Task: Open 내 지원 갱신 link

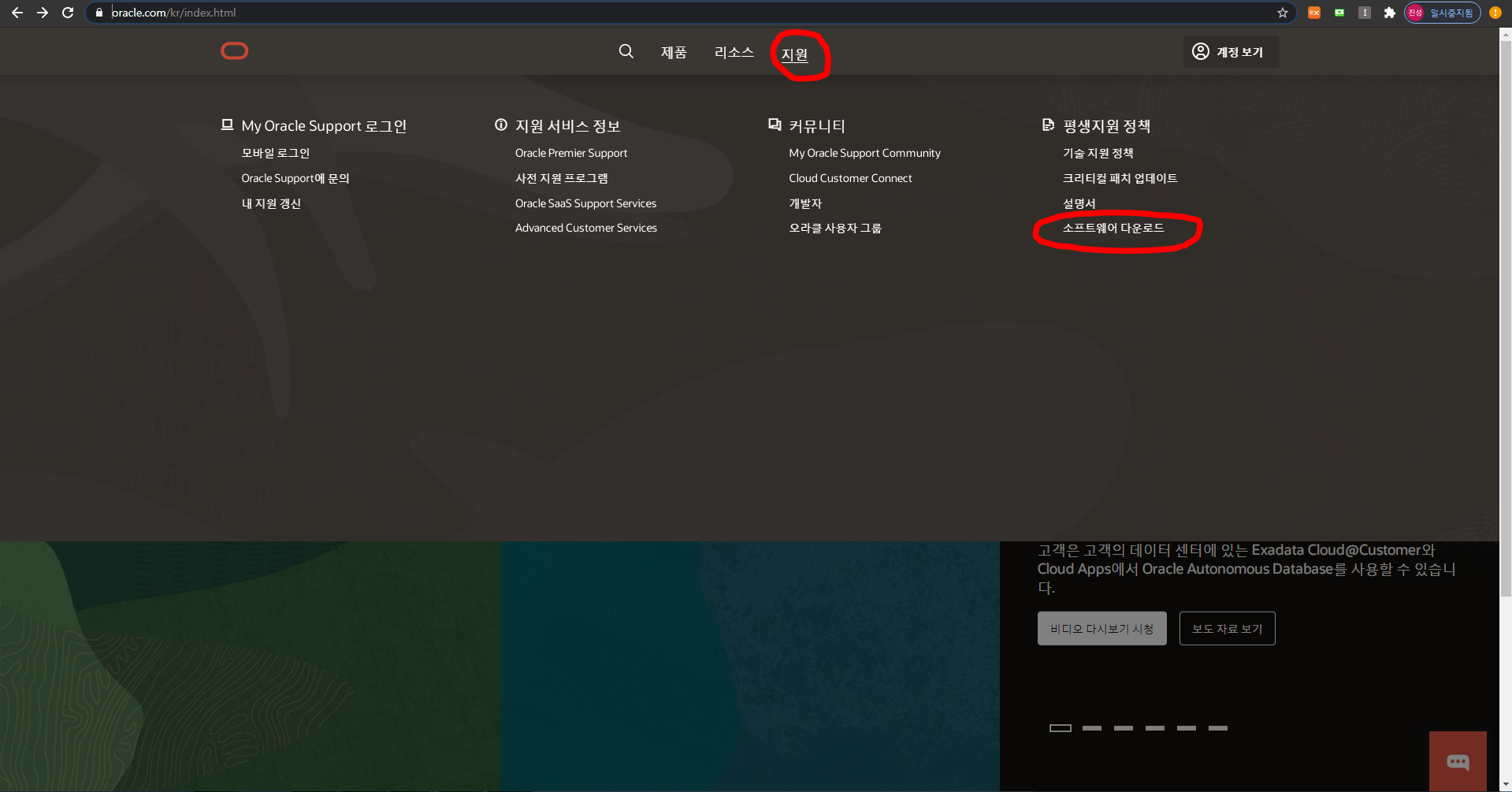Action: [271, 203]
